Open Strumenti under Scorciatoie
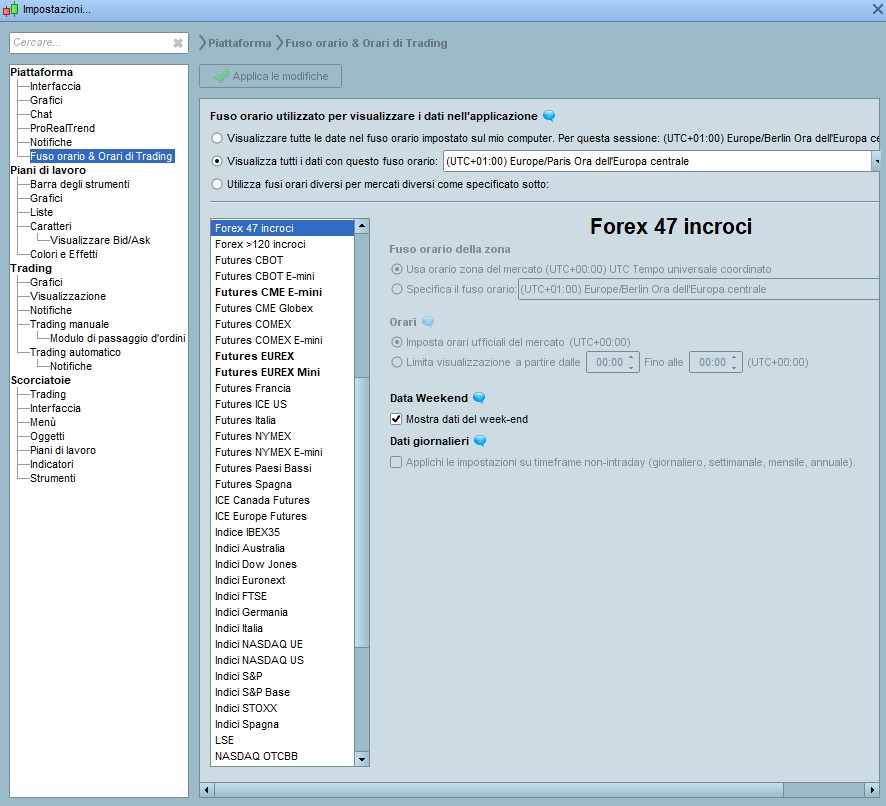The height and width of the screenshot is (806, 886). click(x=53, y=478)
